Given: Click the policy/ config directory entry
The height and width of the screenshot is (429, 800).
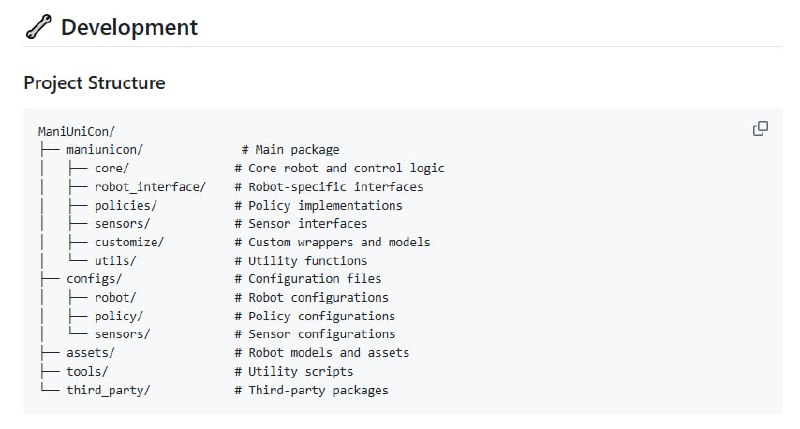Looking at the screenshot, I should [x=119, y=315].
